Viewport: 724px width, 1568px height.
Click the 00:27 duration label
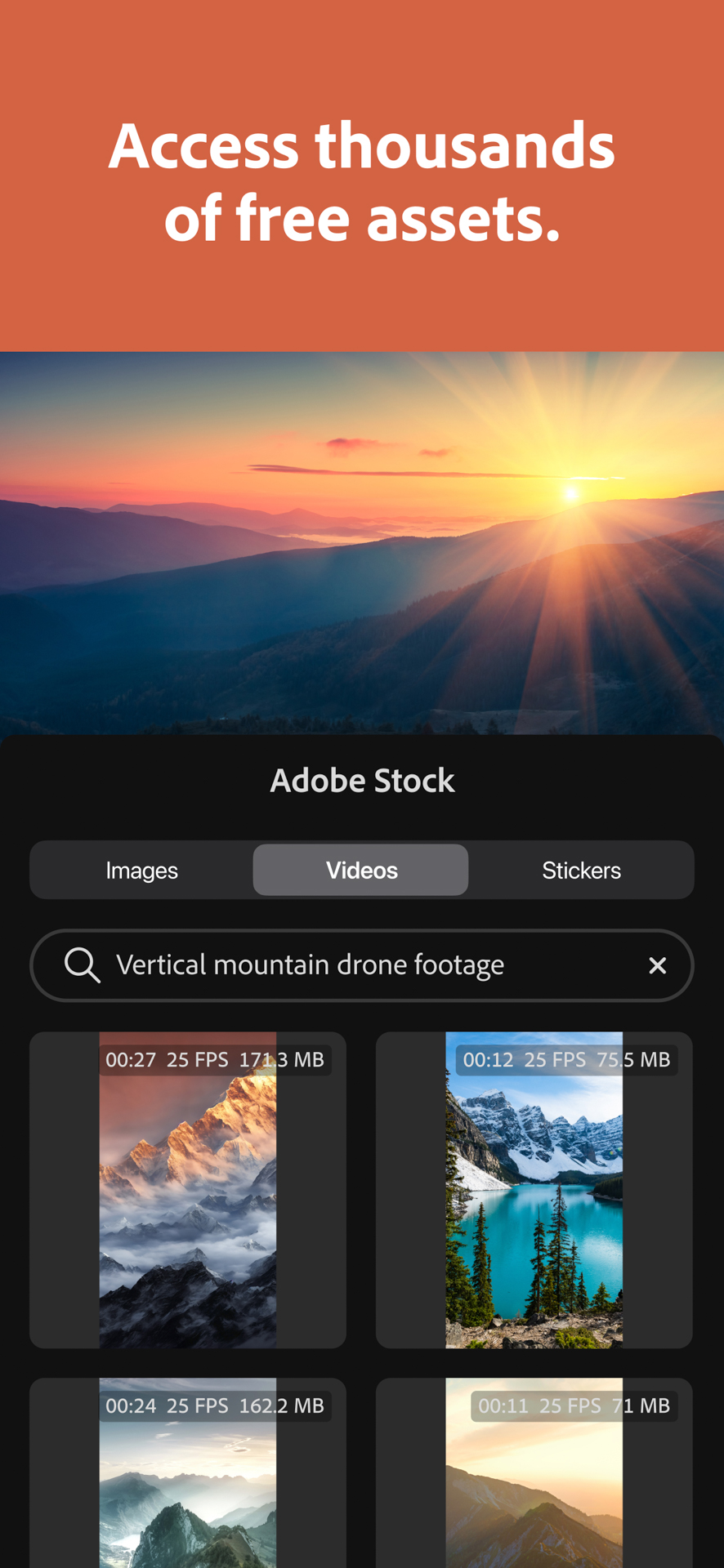[131, 1060]
